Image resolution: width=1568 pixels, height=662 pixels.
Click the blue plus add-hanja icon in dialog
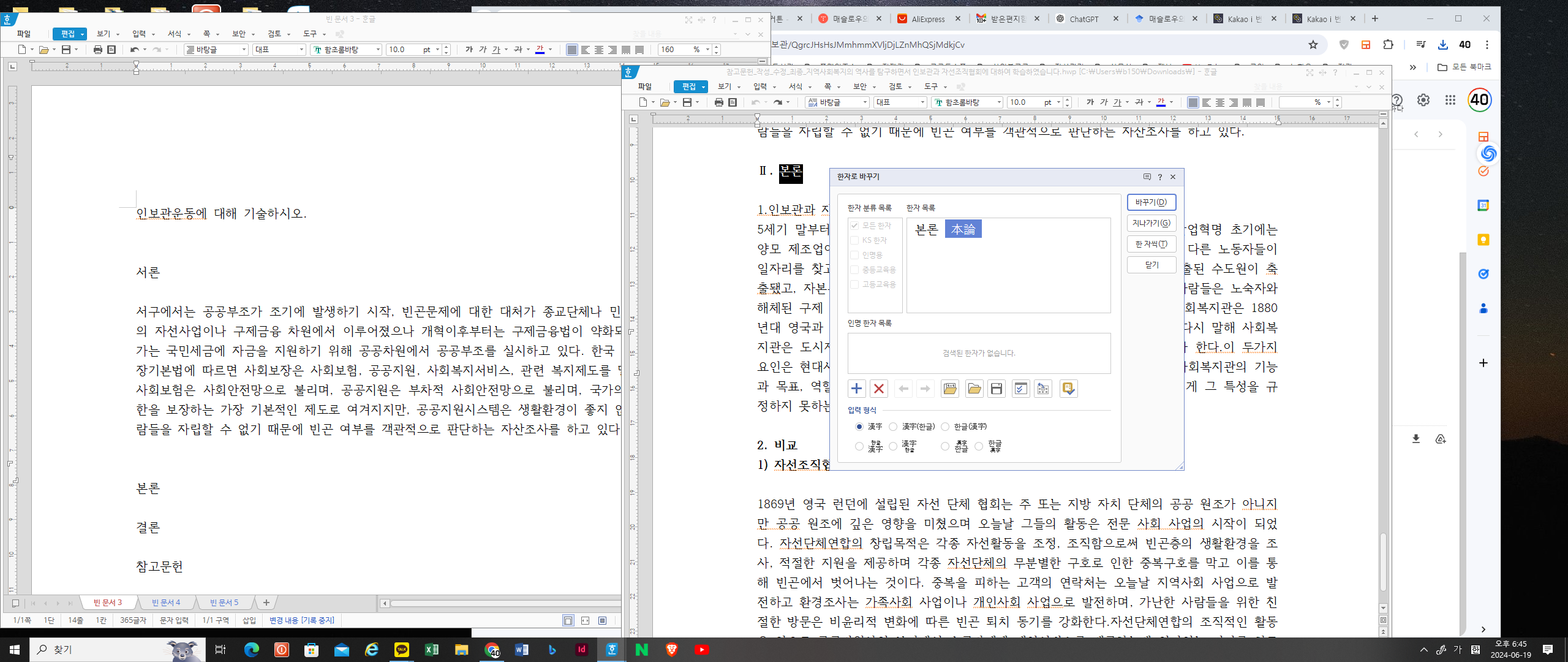pos(856,389)
